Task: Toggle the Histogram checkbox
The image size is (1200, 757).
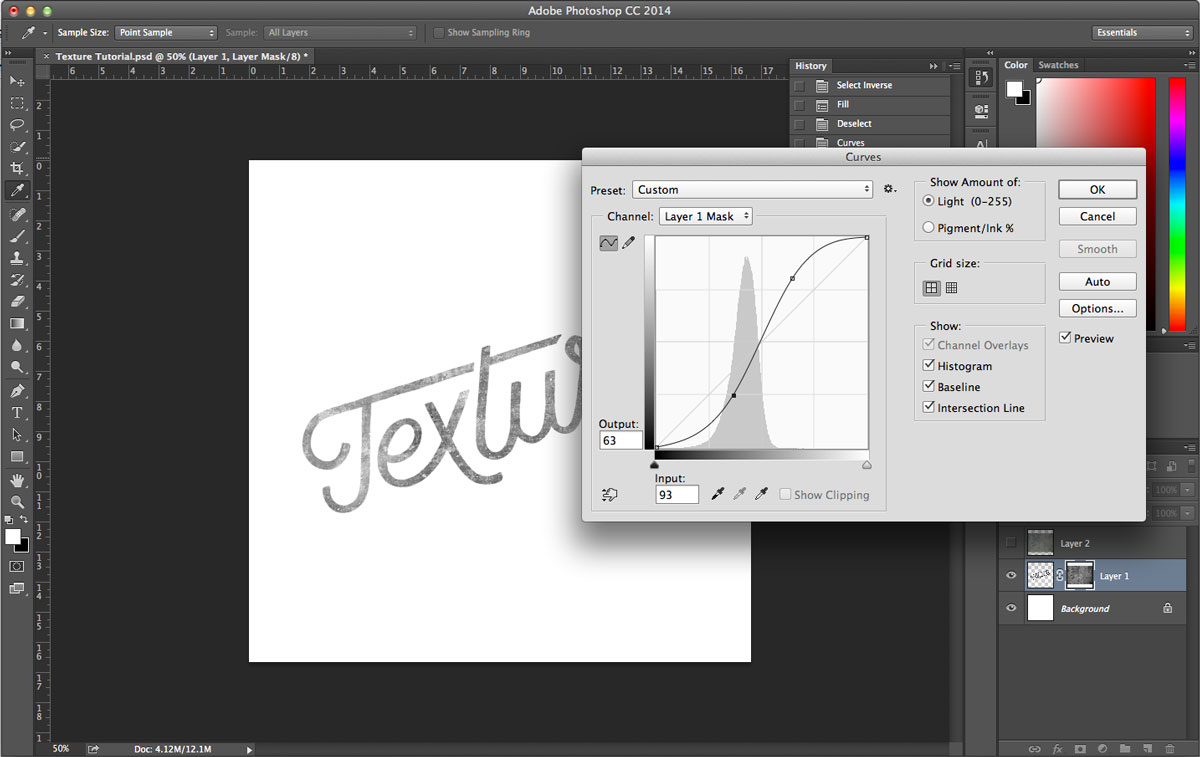Action: coord(929,366)
